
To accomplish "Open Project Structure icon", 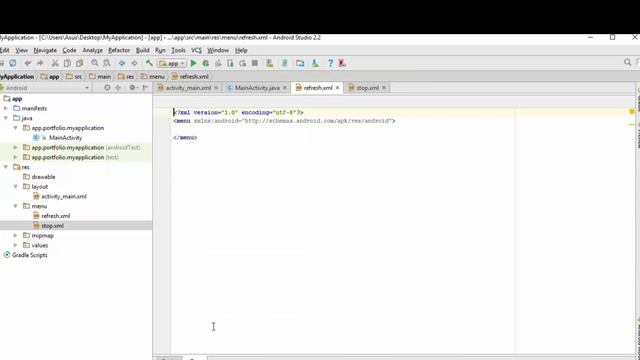I will coord(300,63).
